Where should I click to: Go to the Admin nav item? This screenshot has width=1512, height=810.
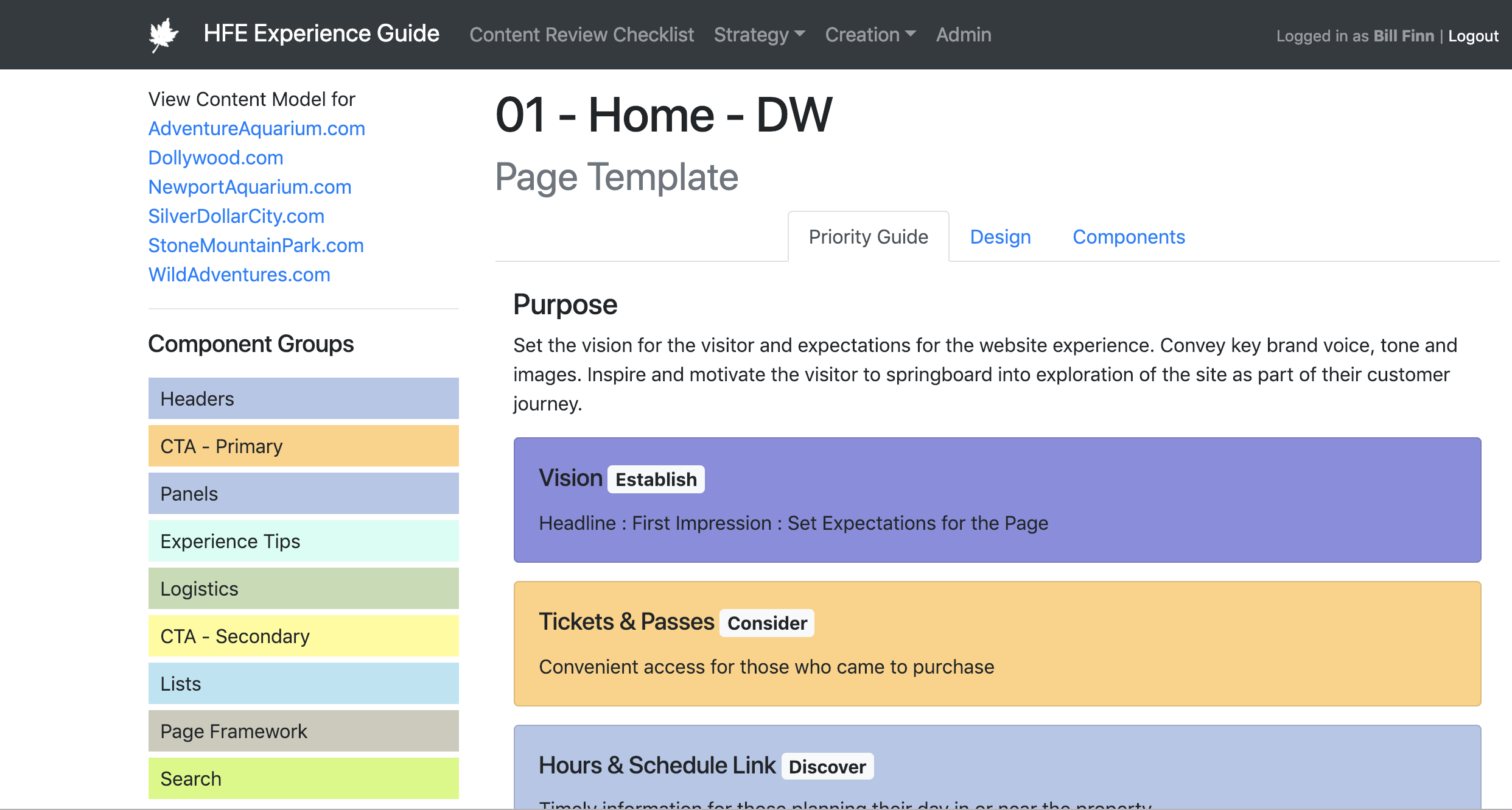pos(964,35)
